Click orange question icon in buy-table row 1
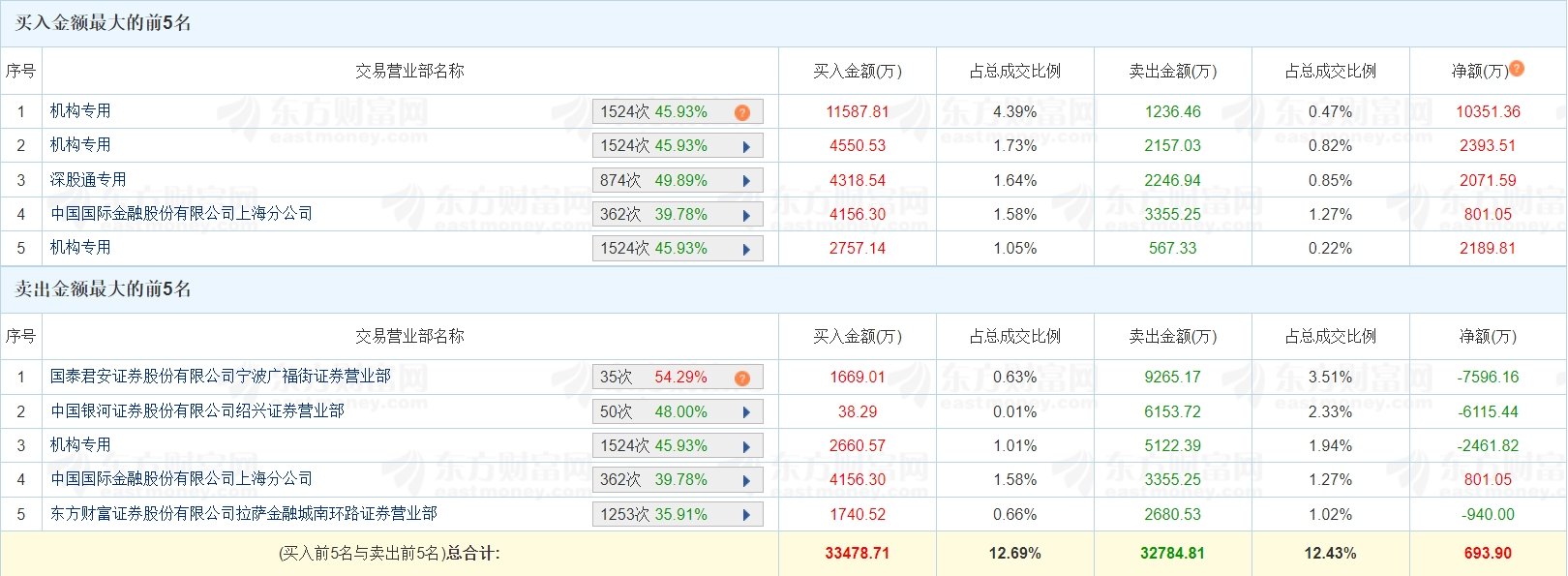 [x=742, y=112]
